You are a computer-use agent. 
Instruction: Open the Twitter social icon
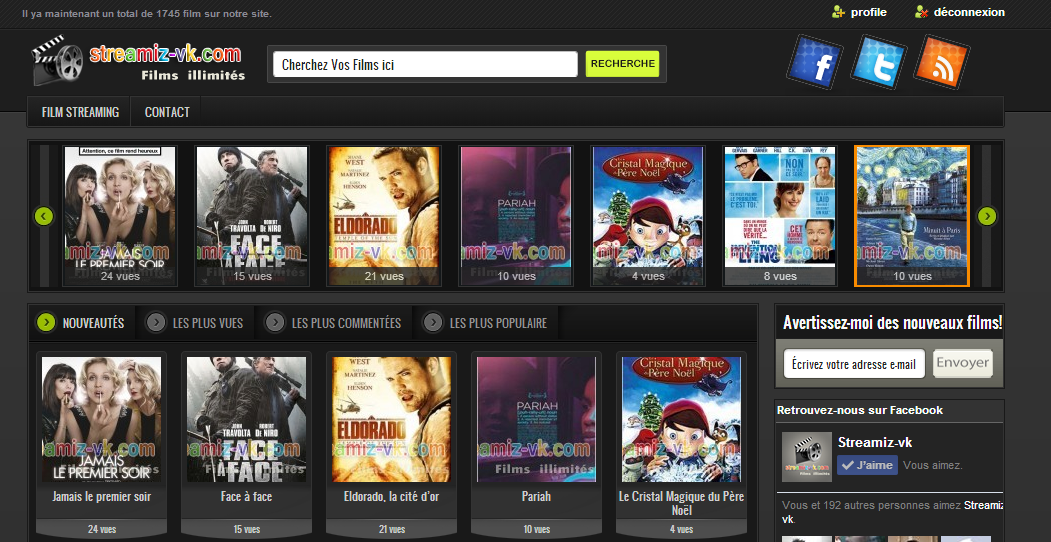pyautogui.click(x=879, y=62)
